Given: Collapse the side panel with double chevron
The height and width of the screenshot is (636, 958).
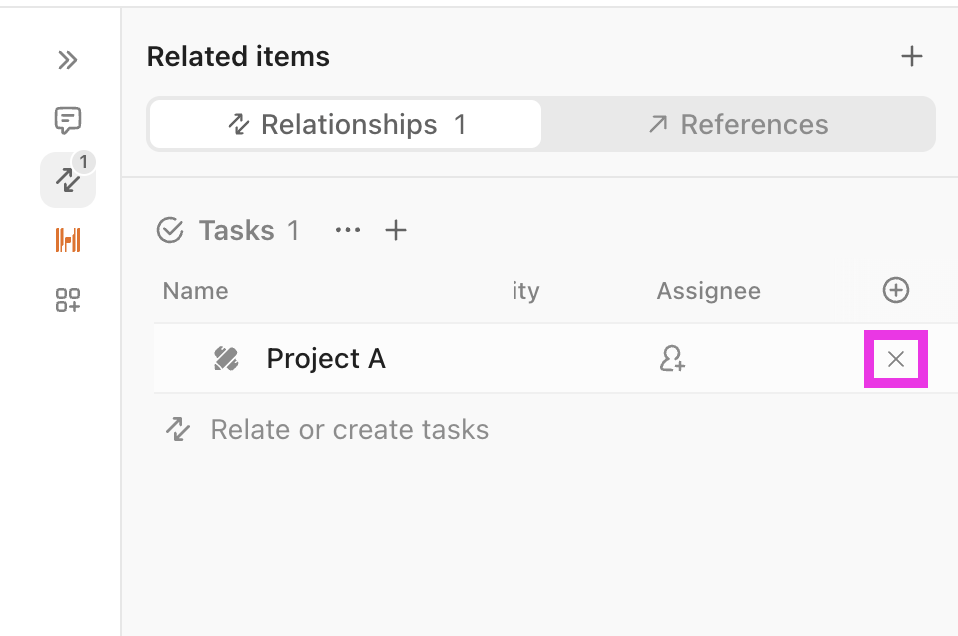Looking at the screenshot, I should 68,61.
